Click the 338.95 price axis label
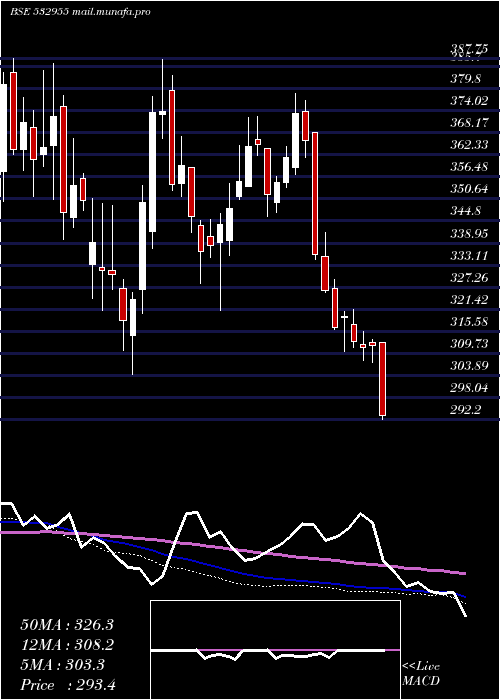Screen dimensions: 500x700 (469, 233)
